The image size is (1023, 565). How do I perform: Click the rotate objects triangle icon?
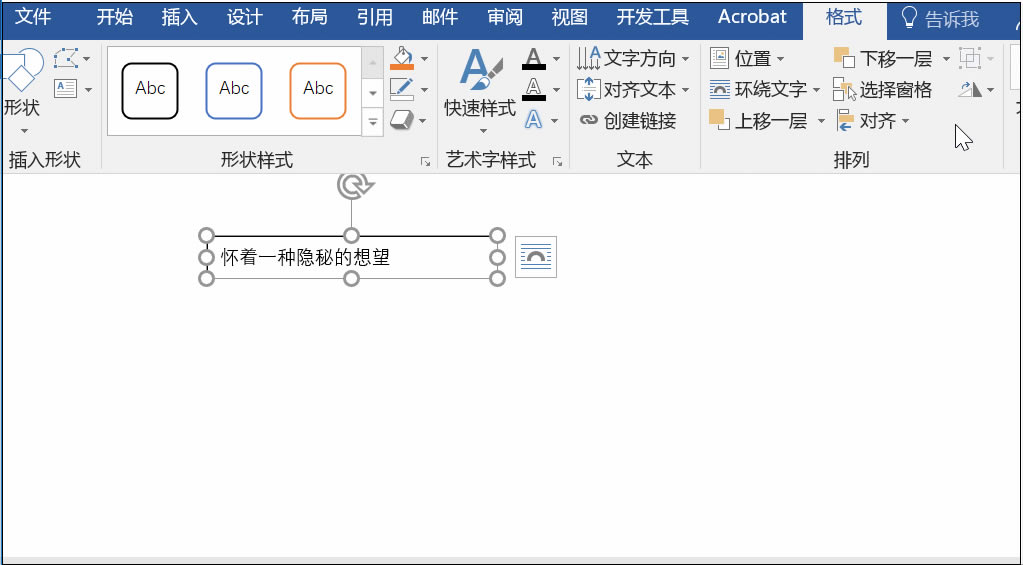(x=970, y=90)
